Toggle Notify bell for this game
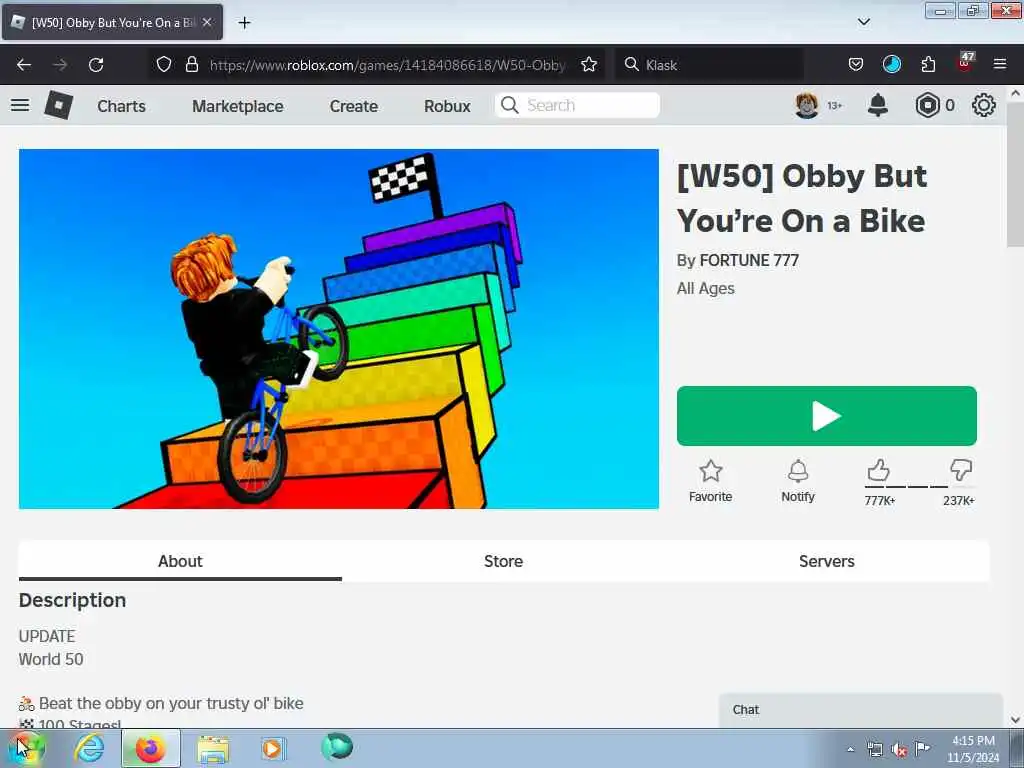This screenshot has height=768, width=1024. [798, 481]
